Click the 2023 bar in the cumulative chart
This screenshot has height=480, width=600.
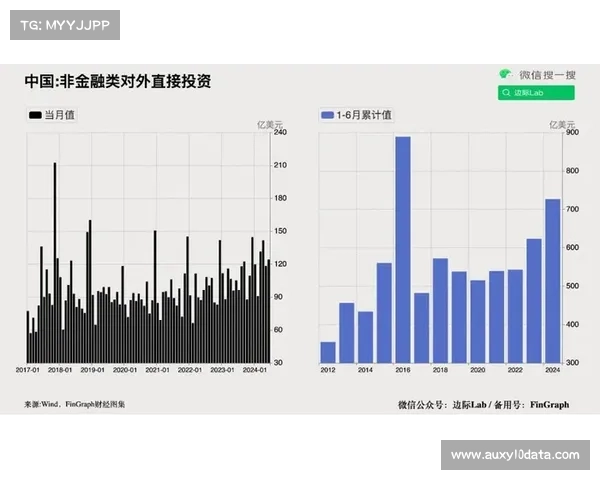point(534,301)
